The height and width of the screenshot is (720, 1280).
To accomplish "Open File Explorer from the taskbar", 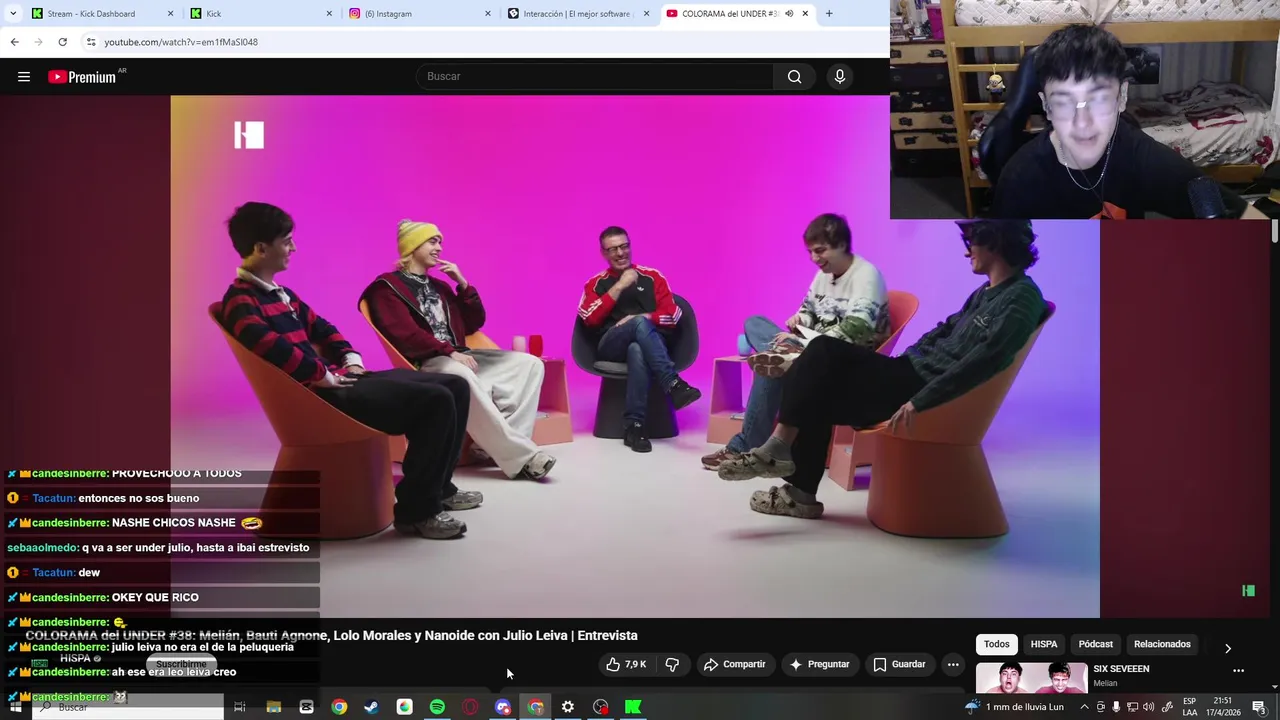I will (x=273, y=707).
